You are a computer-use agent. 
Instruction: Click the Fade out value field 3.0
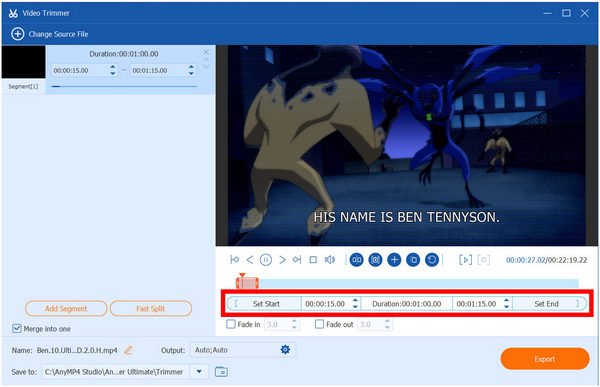click(370, 325)
